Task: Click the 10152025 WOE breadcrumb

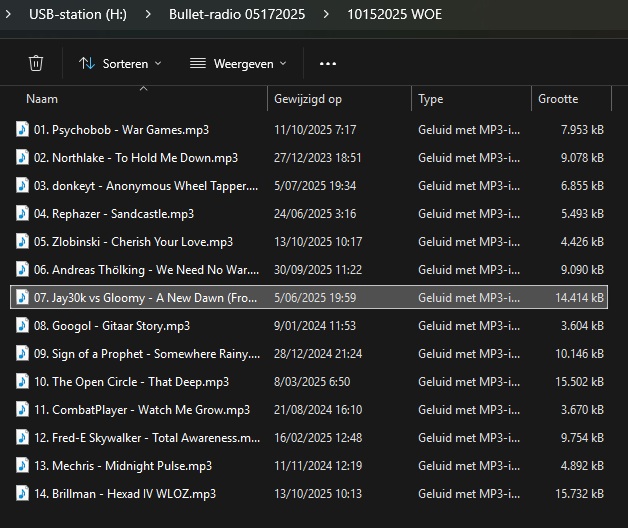Action: [x=395, y=14]
